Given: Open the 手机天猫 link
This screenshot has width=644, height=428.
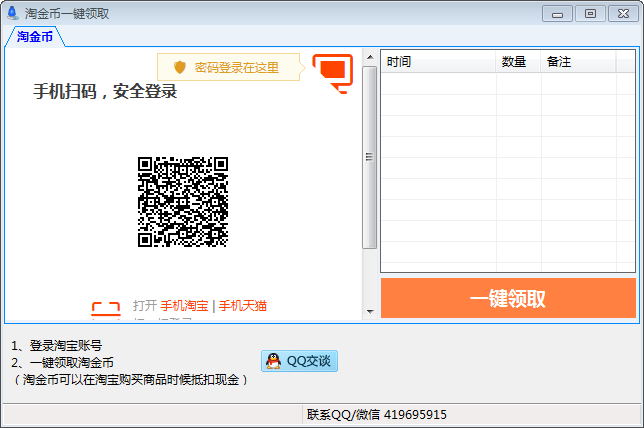Looking at the screenshot, I should 243,306.
